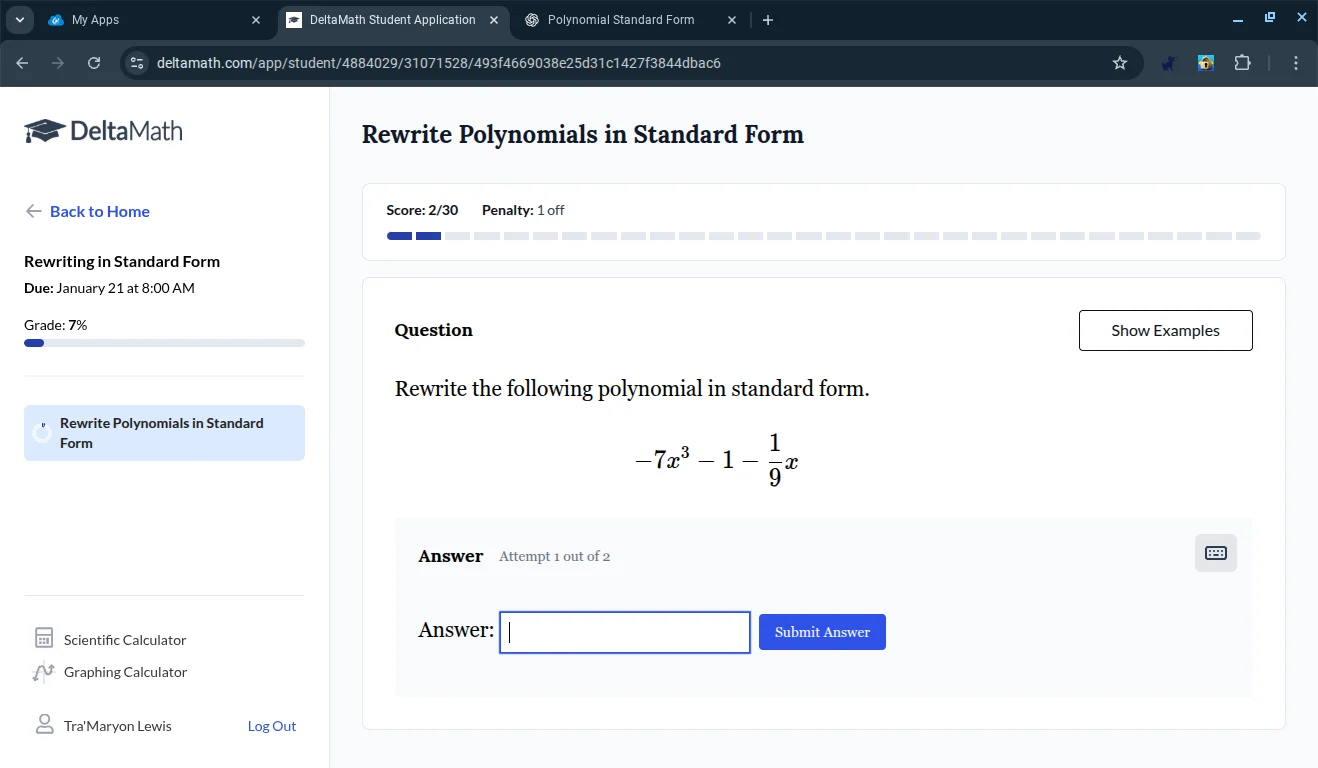This screenshot has width=1318, height=768.
Task: Go Back to Home
Action: 100,211
